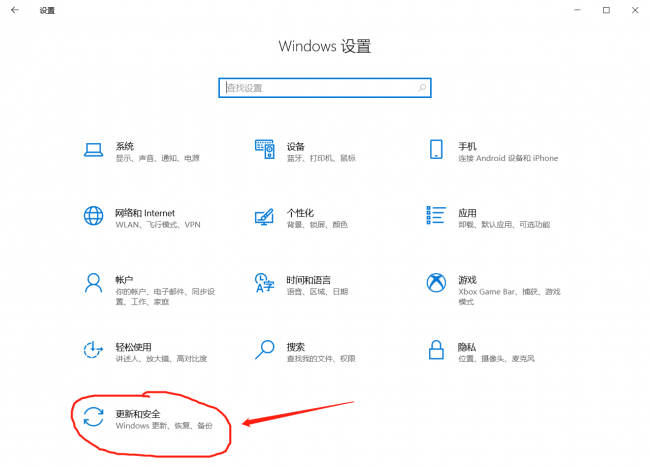Click the 显示、声音、通知、电源 description
Viewport: 650px width, 467px height.
pos(158,158)
